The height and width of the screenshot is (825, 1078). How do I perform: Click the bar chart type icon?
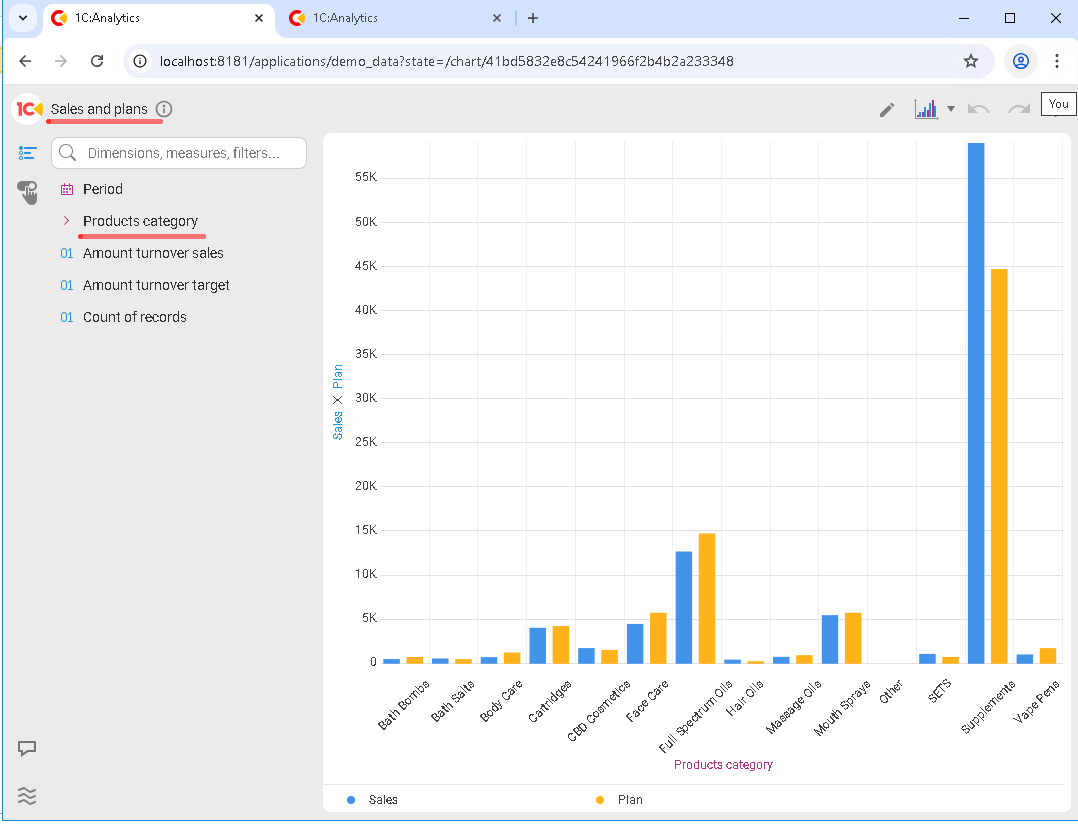pyautogui.click(x=926, y=109)
